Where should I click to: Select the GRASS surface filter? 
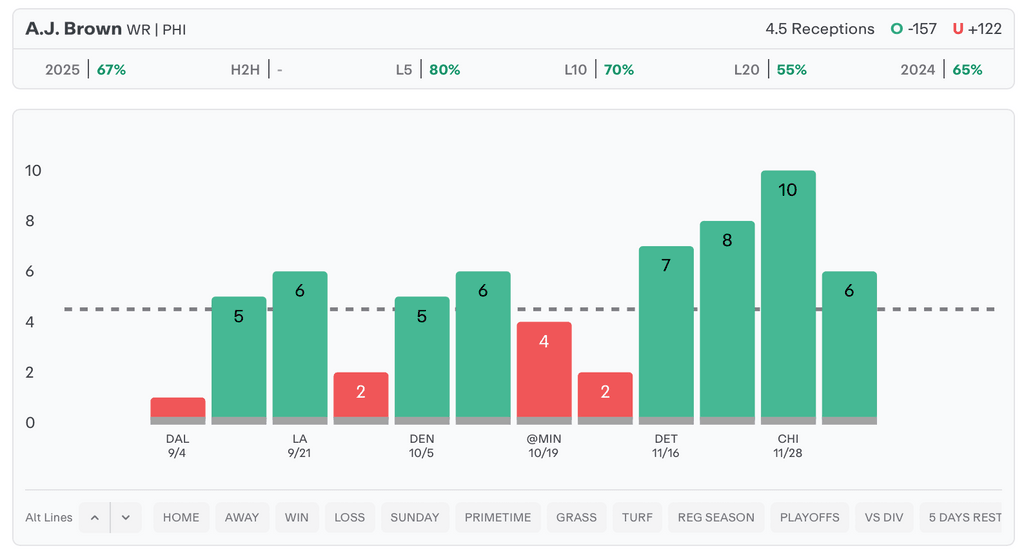click(576, 517)
